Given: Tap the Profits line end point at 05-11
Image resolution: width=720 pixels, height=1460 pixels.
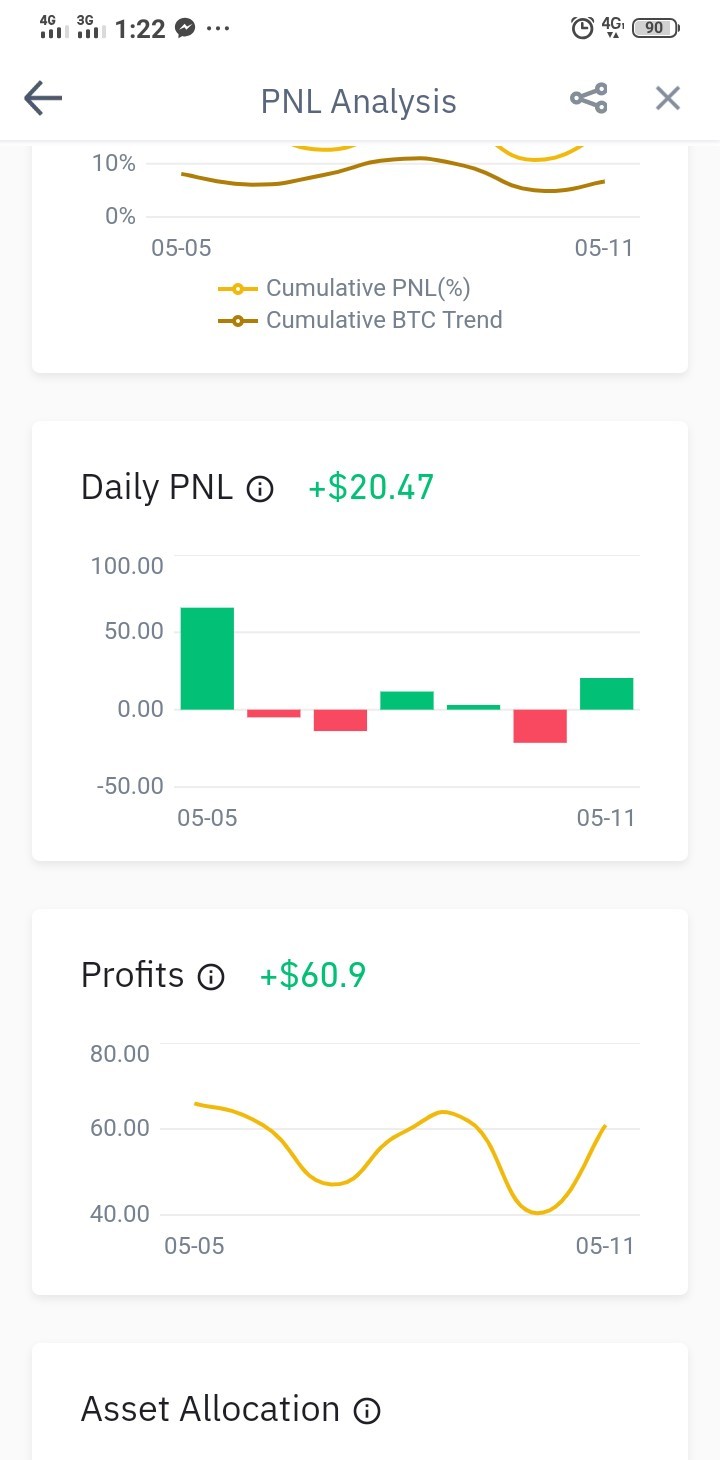Looking at the screenshot, I should (605, 1126).
